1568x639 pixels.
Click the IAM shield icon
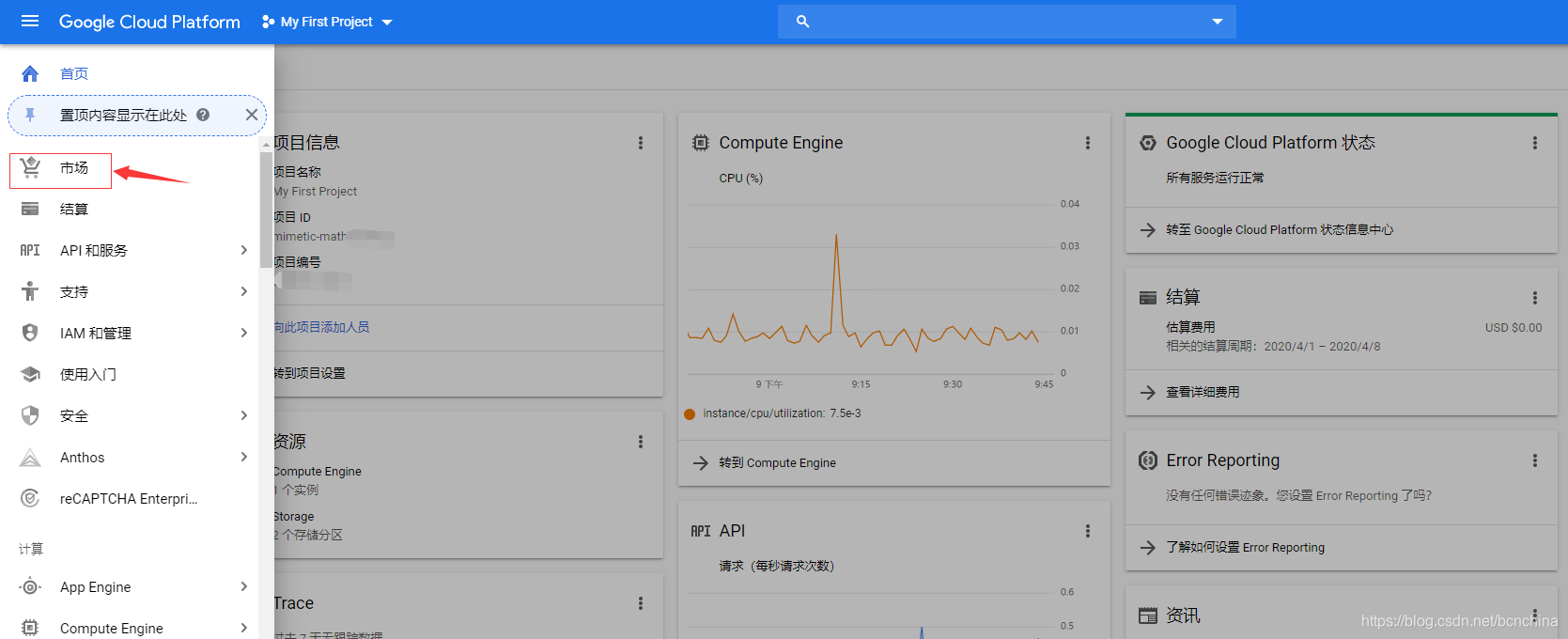tap(30, 333)
